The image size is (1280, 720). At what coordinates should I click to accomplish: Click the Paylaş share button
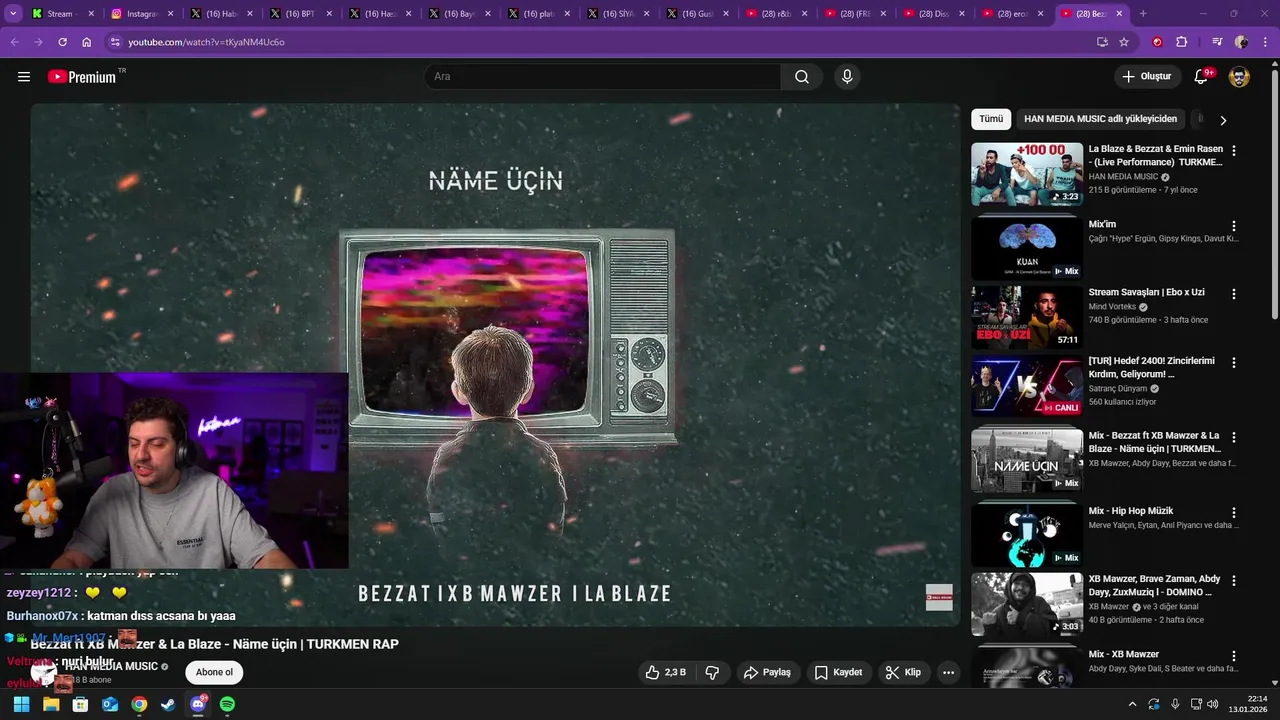coord(767,673)
